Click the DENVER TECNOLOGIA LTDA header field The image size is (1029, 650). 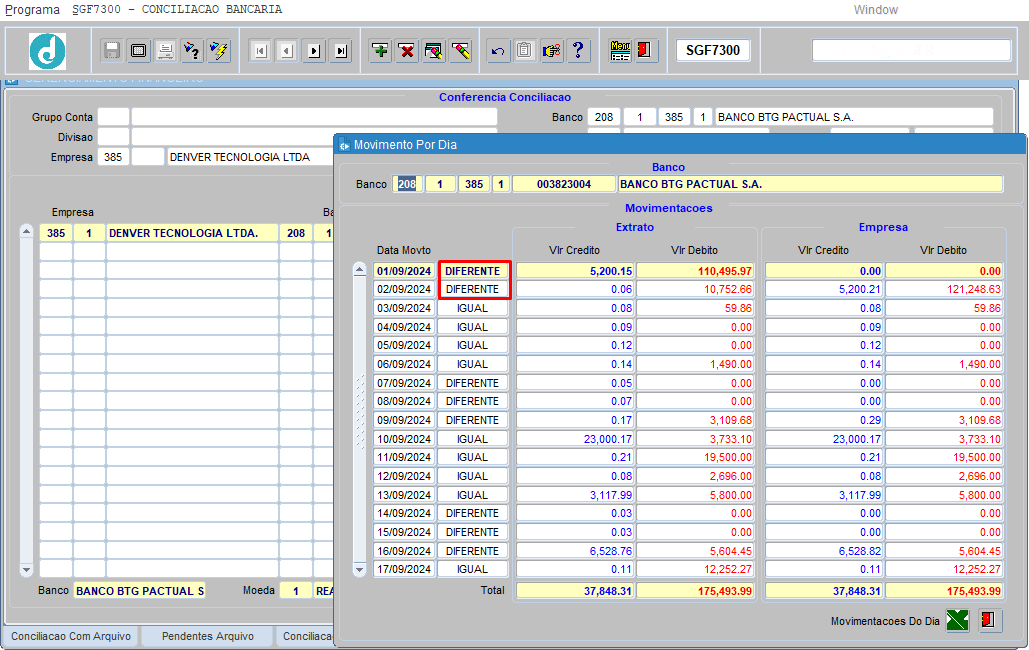[x=251, y=158]
